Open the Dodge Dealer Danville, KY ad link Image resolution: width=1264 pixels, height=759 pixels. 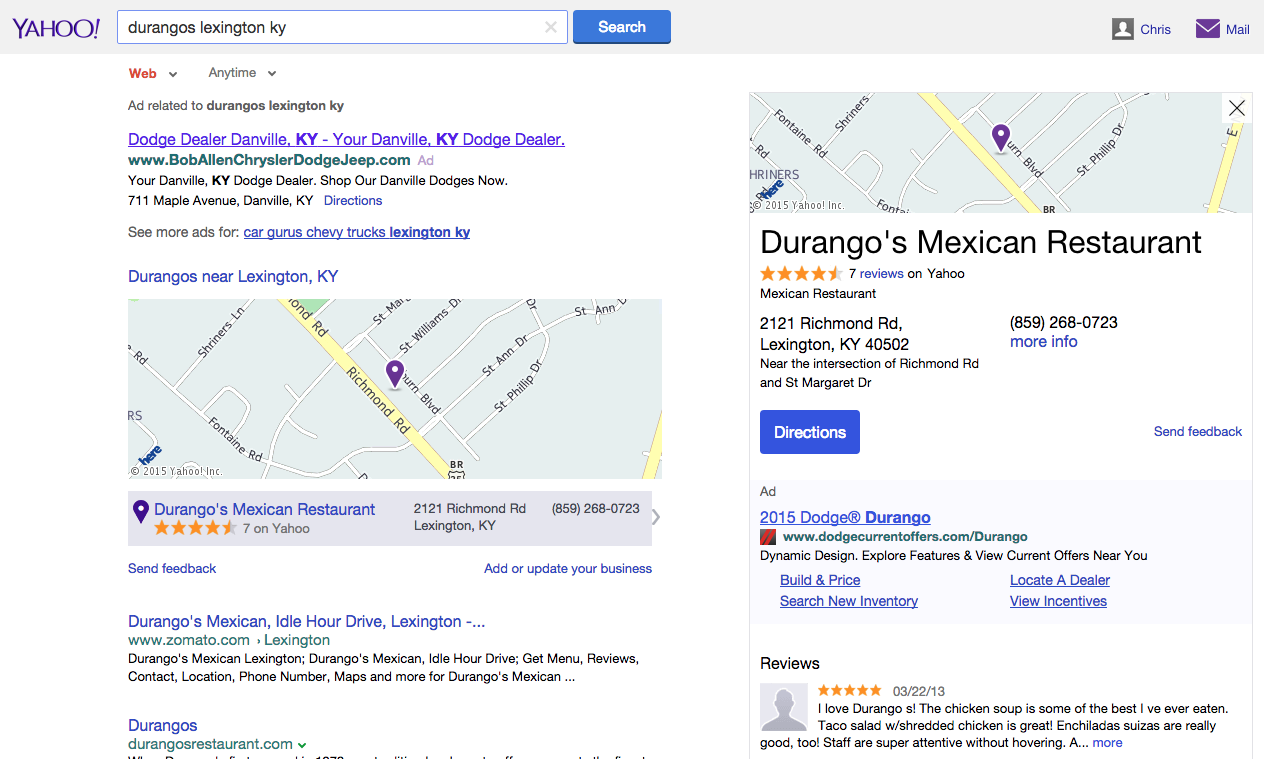tap(347, 139)
